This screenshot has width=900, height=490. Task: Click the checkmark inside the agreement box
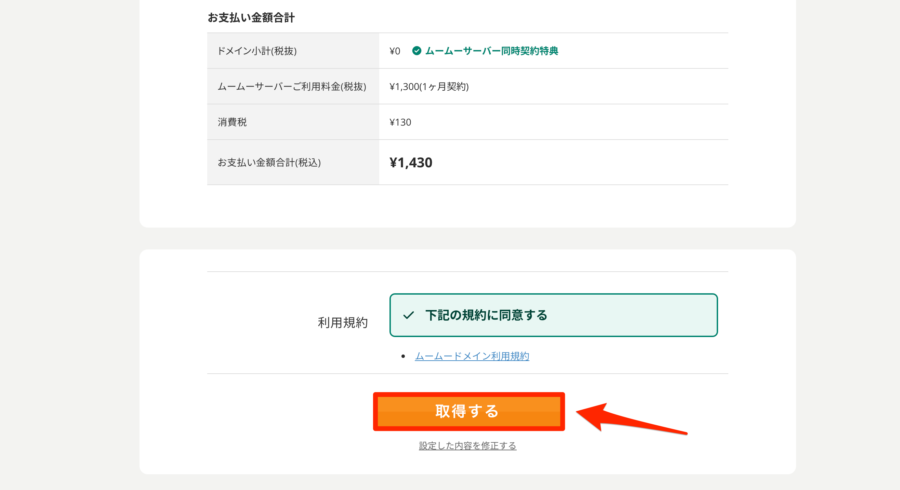click(408, 315)
